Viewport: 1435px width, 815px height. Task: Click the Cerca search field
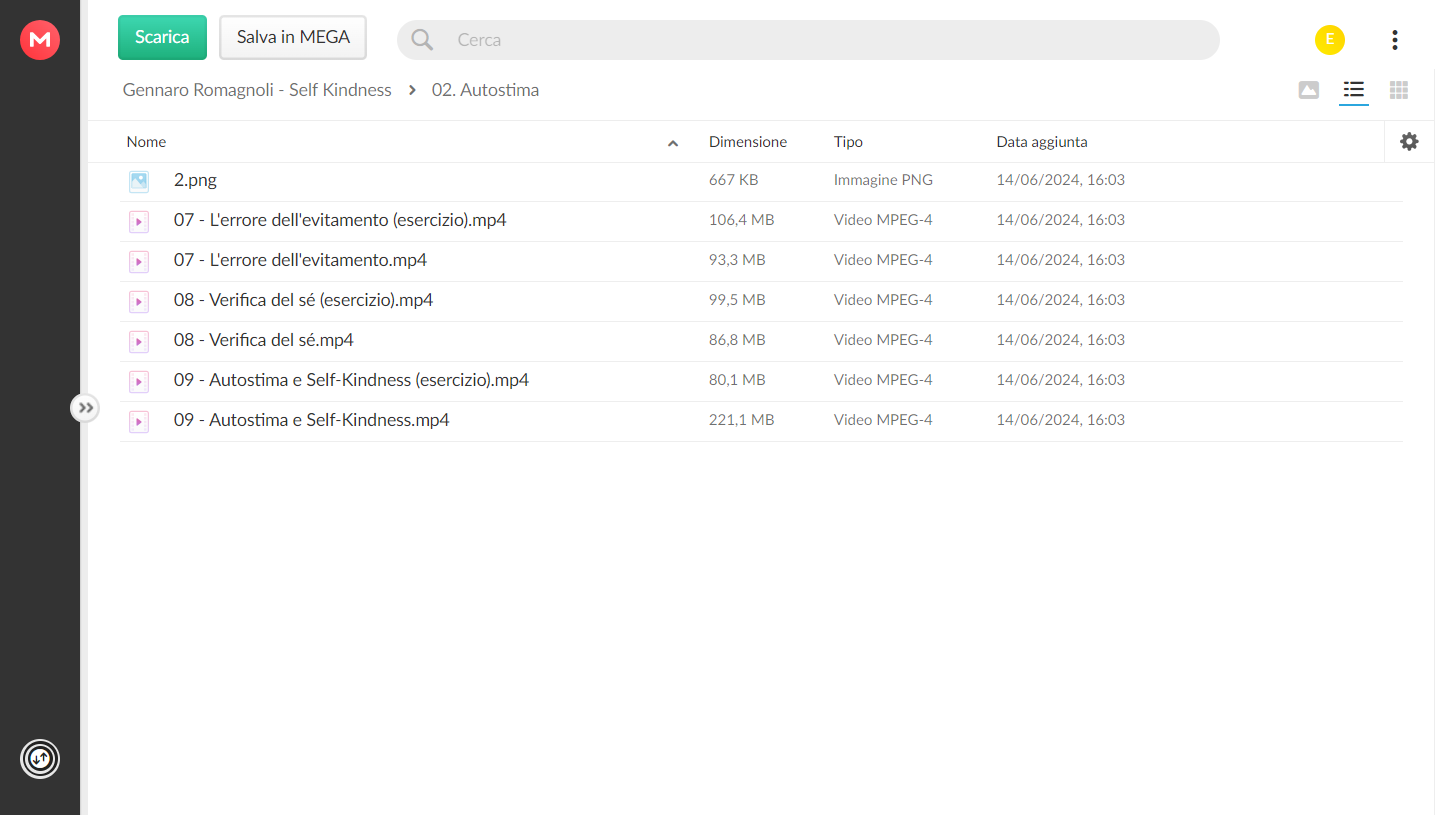pos(808,40)
